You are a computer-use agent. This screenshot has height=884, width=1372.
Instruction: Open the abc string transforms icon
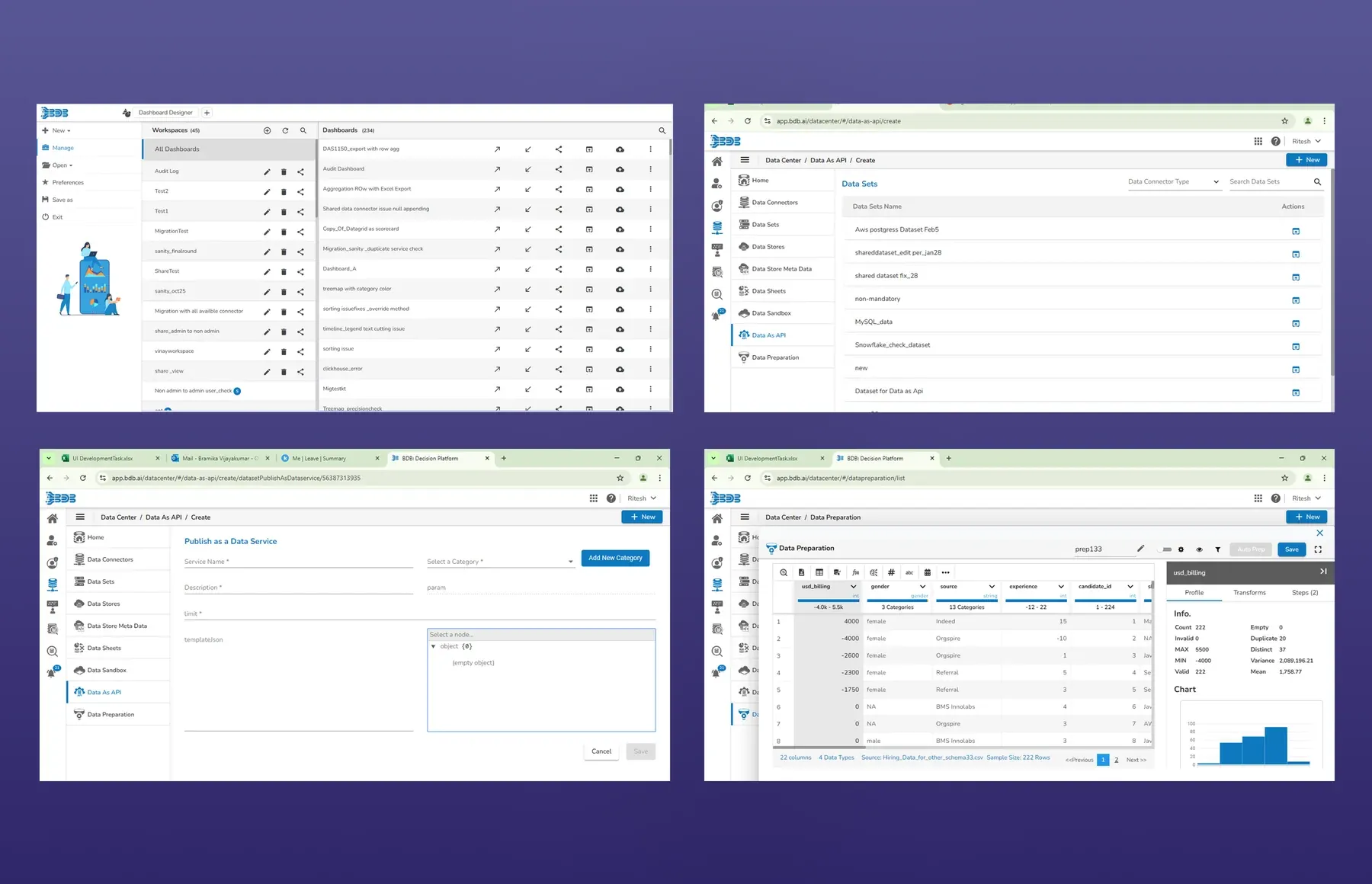[909, 572]
